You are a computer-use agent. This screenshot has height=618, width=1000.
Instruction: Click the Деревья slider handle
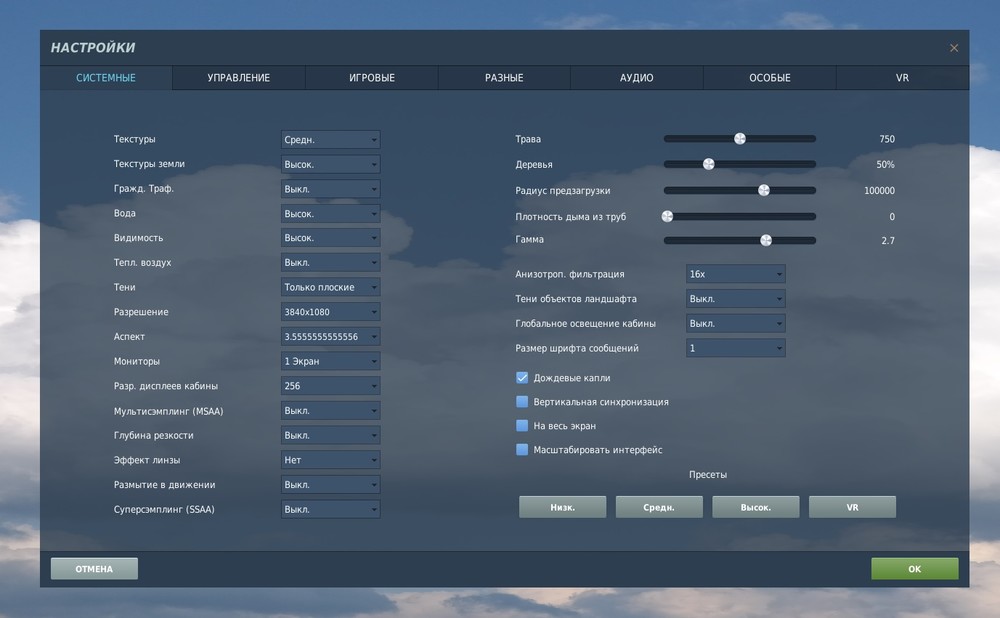tap(709, 164)
